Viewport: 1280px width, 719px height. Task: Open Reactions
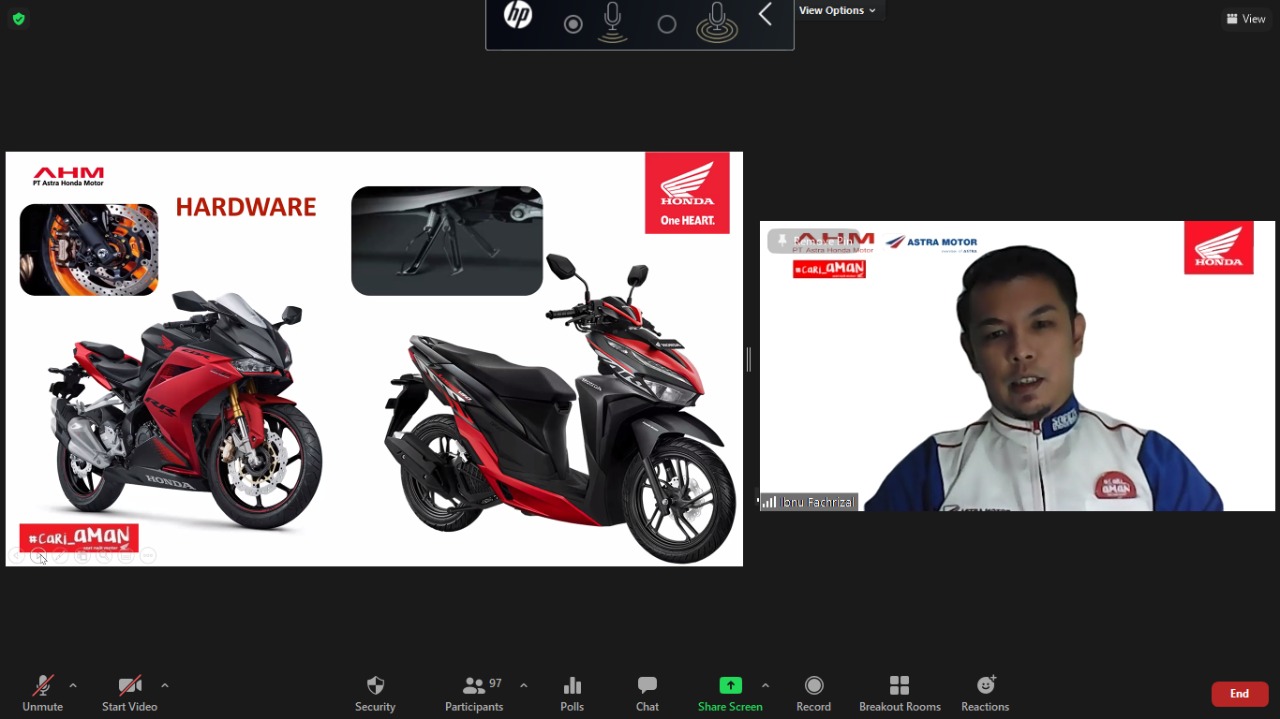point(985,693)
